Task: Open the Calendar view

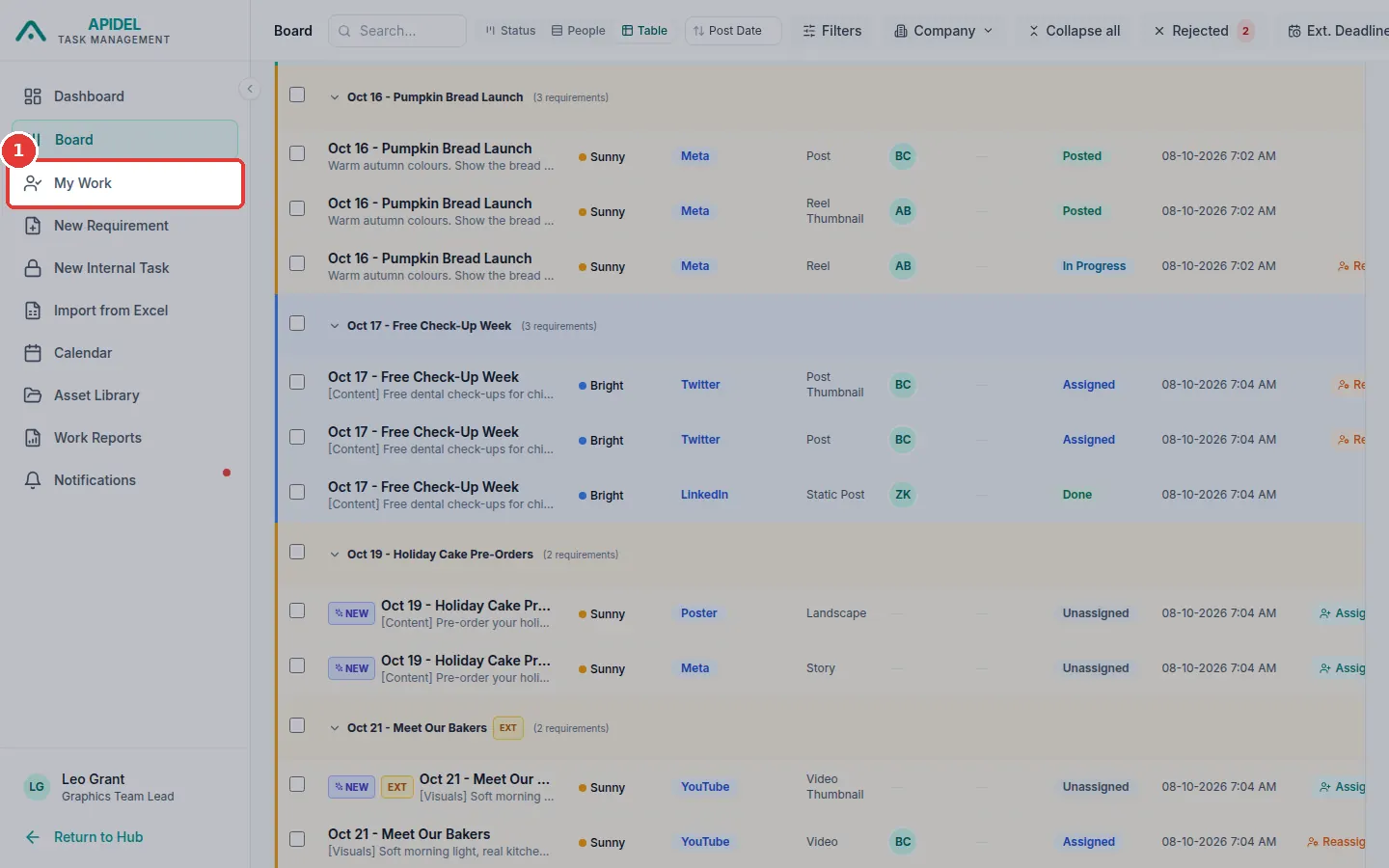Action: (x=124, y=353)
